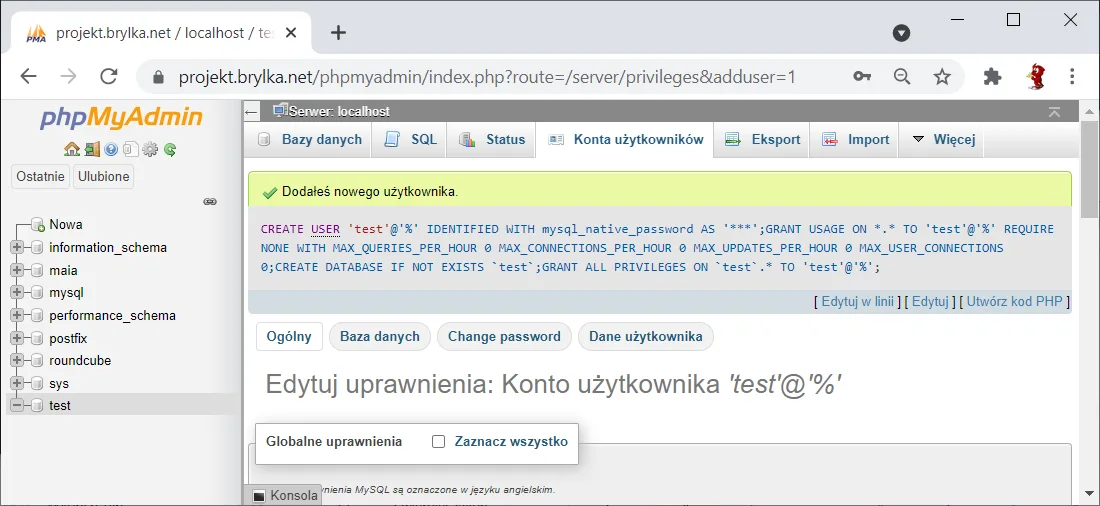Open the Status tab

(x=492, y=140)
